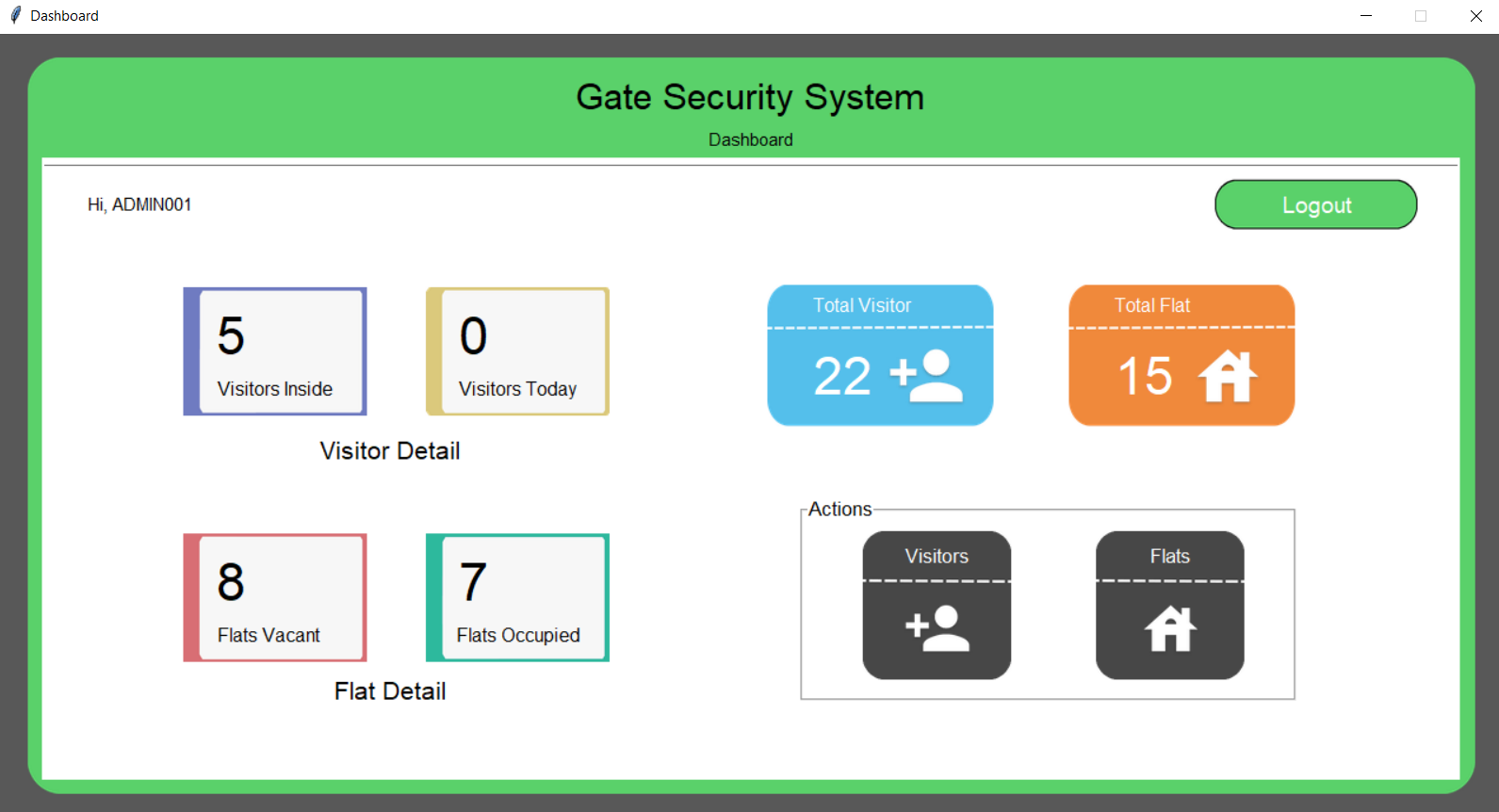Image resolution: width=1499 pixels, height=812 pixels.
Task: Open the Flats Vacant card
Action: pos(275,598)
